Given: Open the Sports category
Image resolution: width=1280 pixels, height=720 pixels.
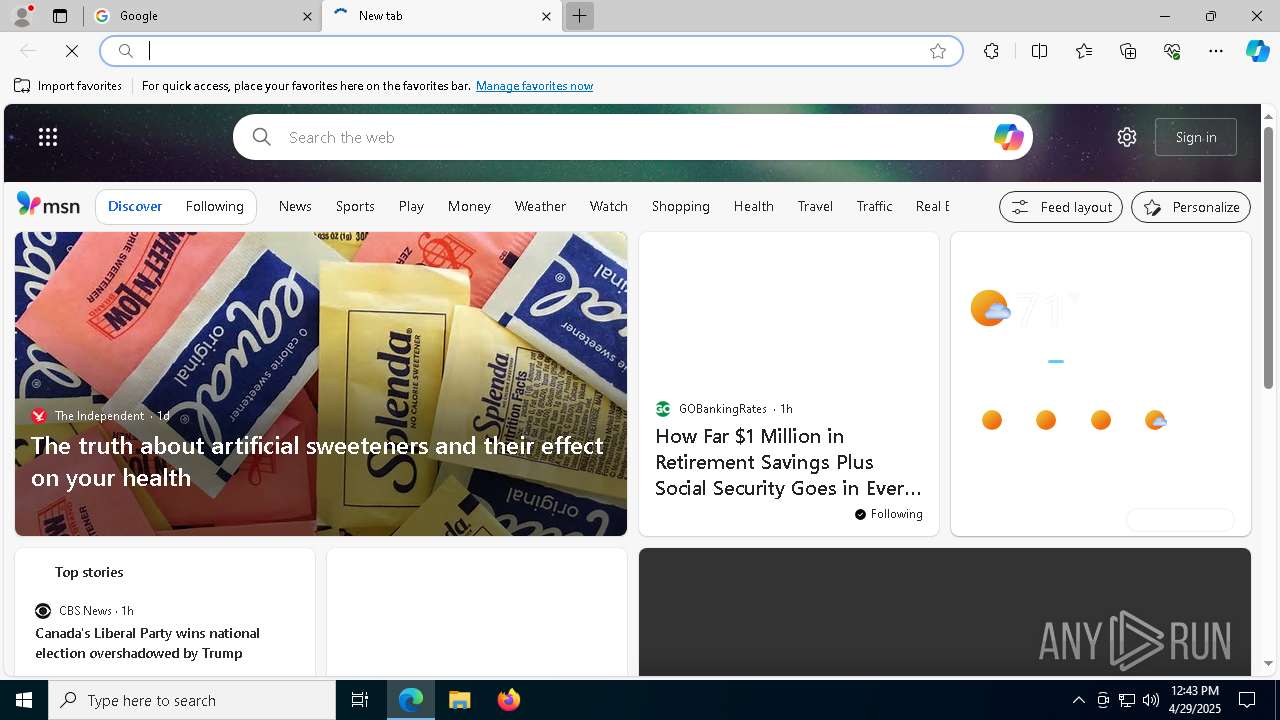Looking at the screenshot, I should 355,206.
